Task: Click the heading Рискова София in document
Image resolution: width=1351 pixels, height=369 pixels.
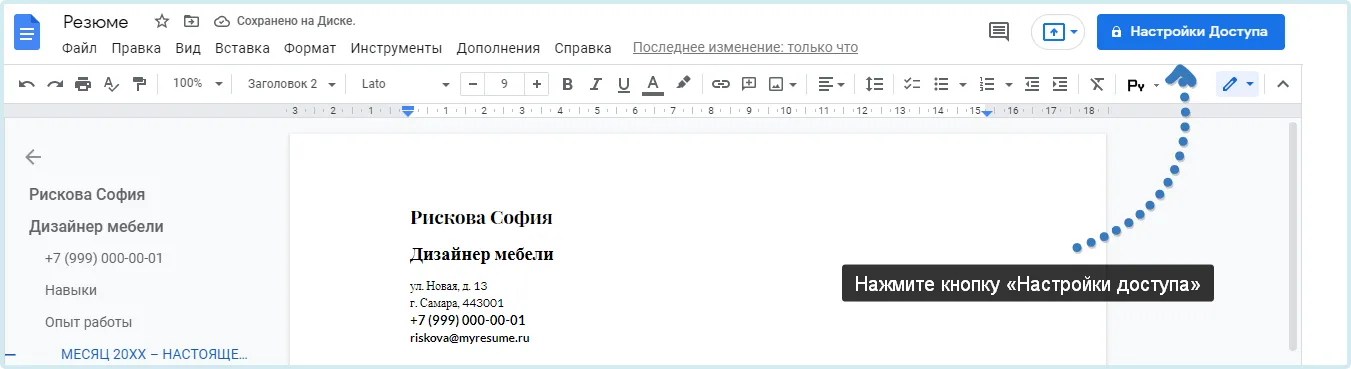Action: (x=481, y=218)
